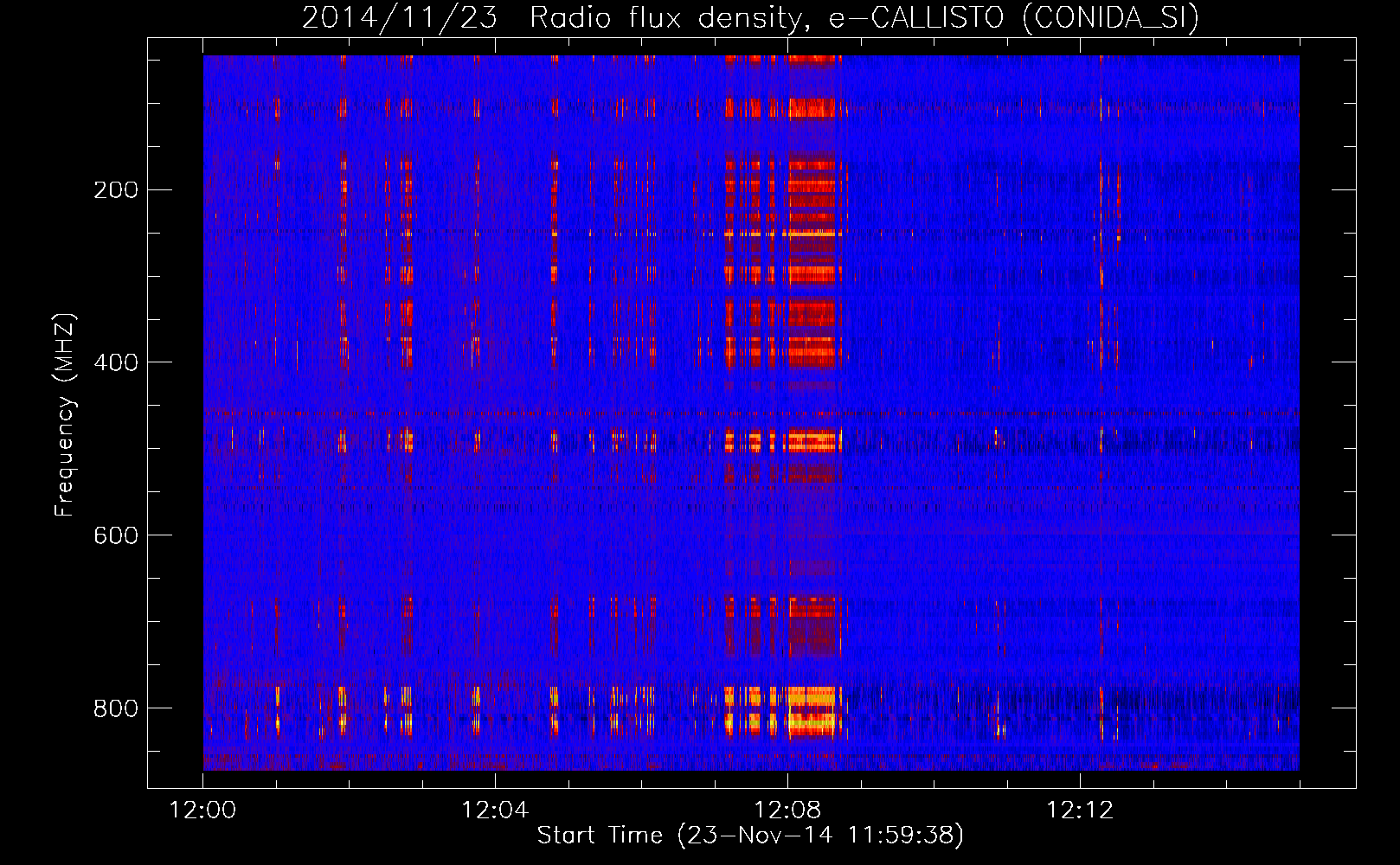Click the 12:00 time tick label
The width and height of the screenshot is (1400, 865).
[x=203, y=811]
